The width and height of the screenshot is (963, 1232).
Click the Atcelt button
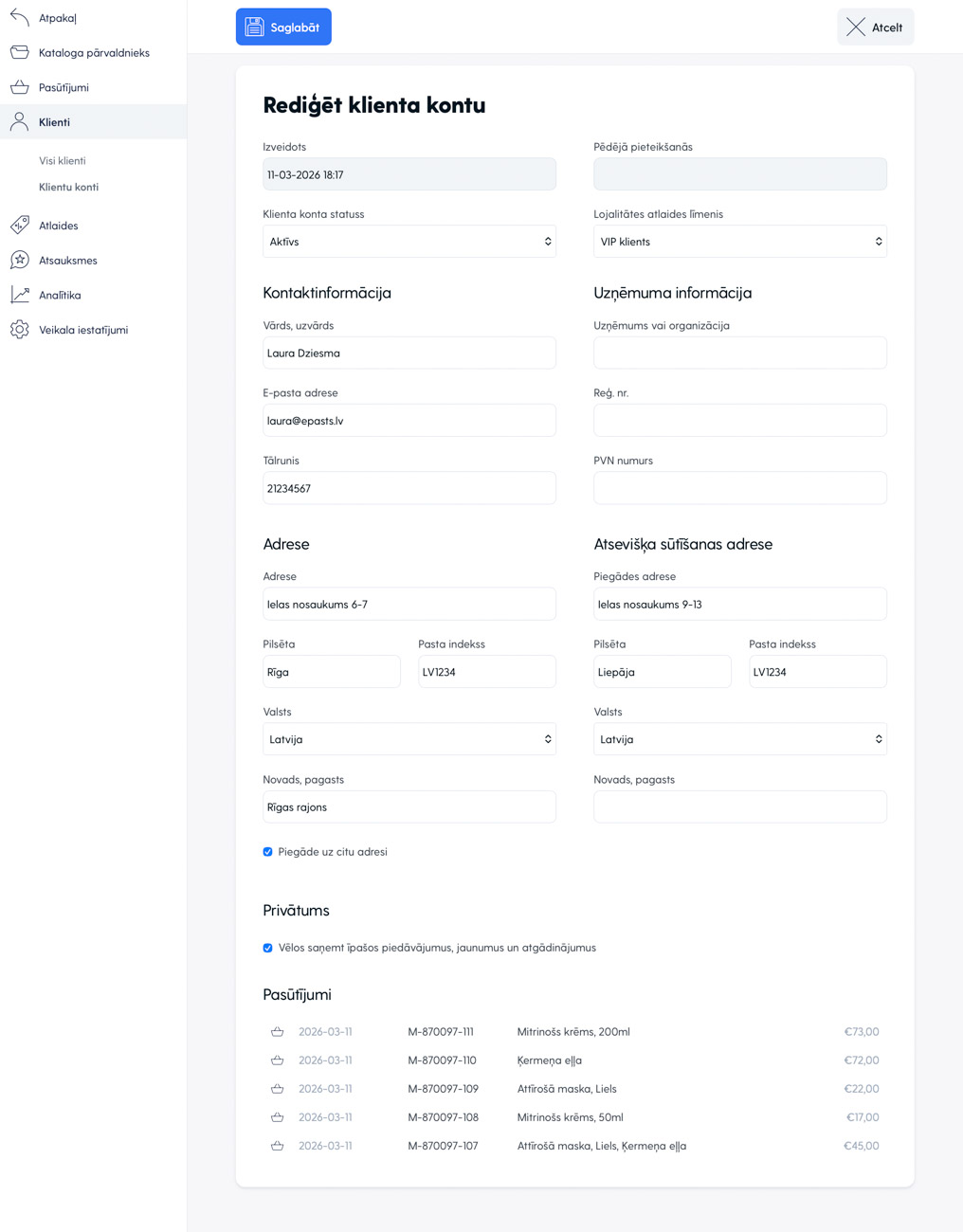(x=875, y=27)
